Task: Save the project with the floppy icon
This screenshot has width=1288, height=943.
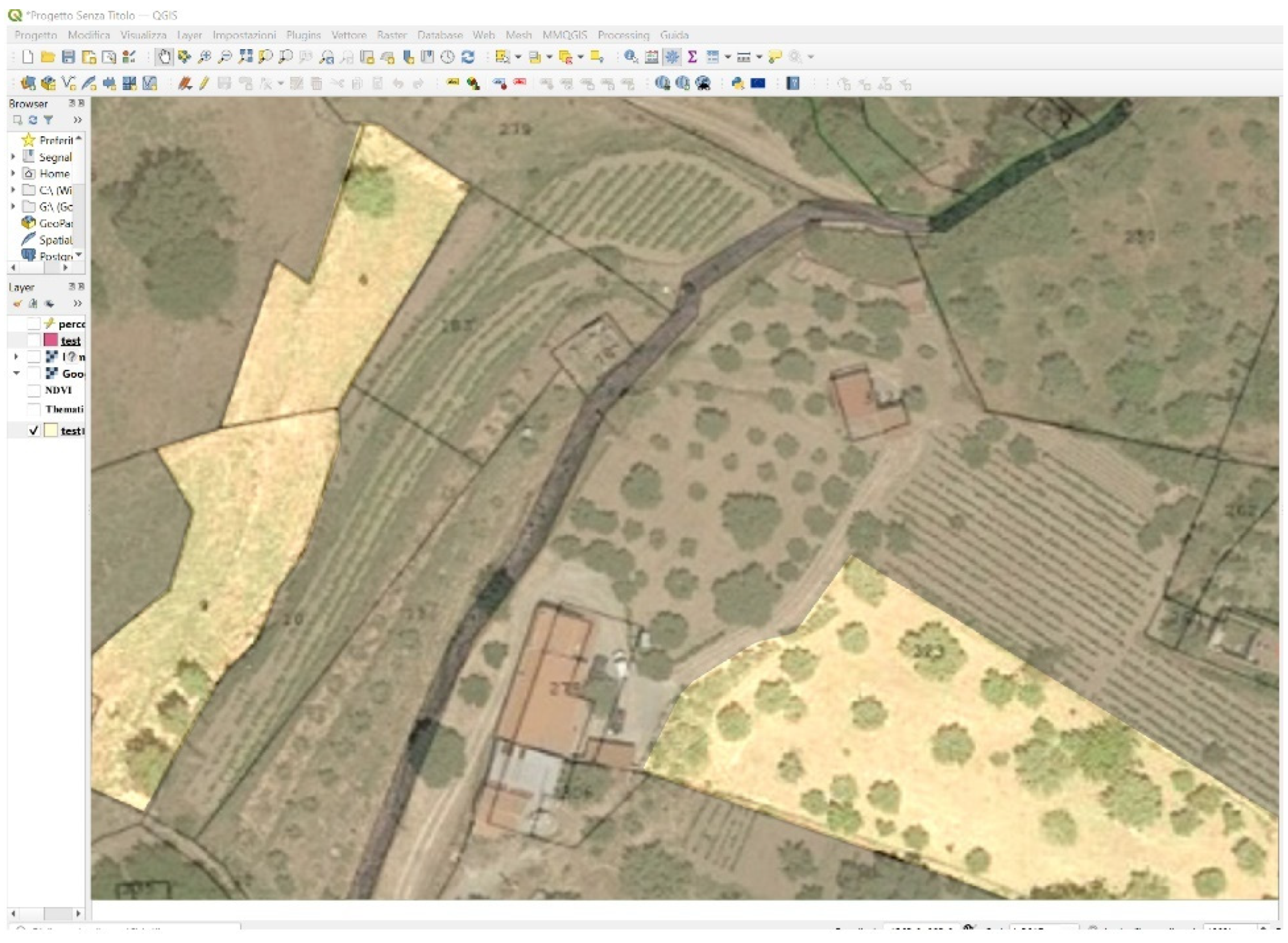Action: [69, 57]
